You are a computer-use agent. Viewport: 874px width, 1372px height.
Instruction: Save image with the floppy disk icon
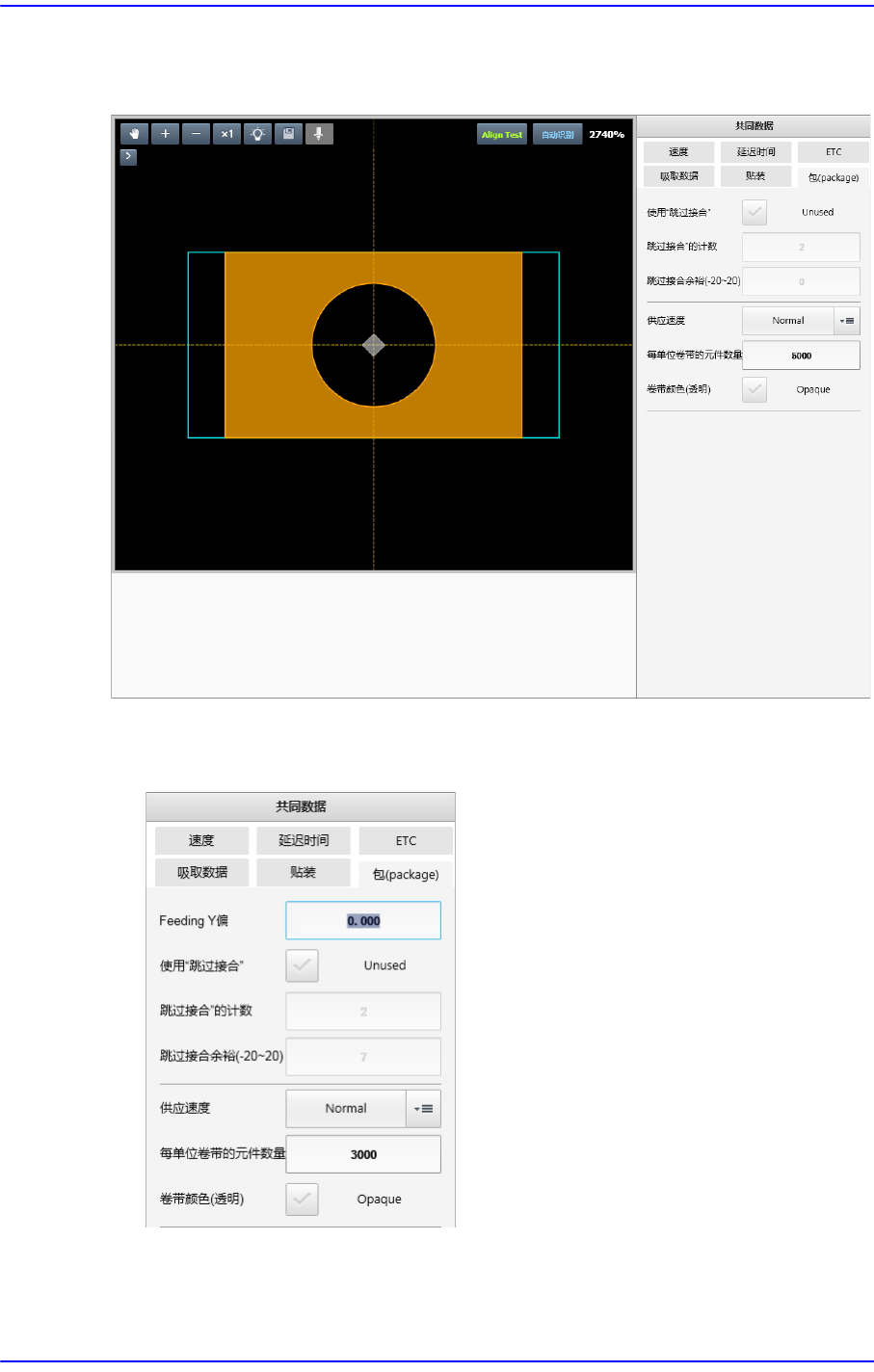[x=288, y=134]
